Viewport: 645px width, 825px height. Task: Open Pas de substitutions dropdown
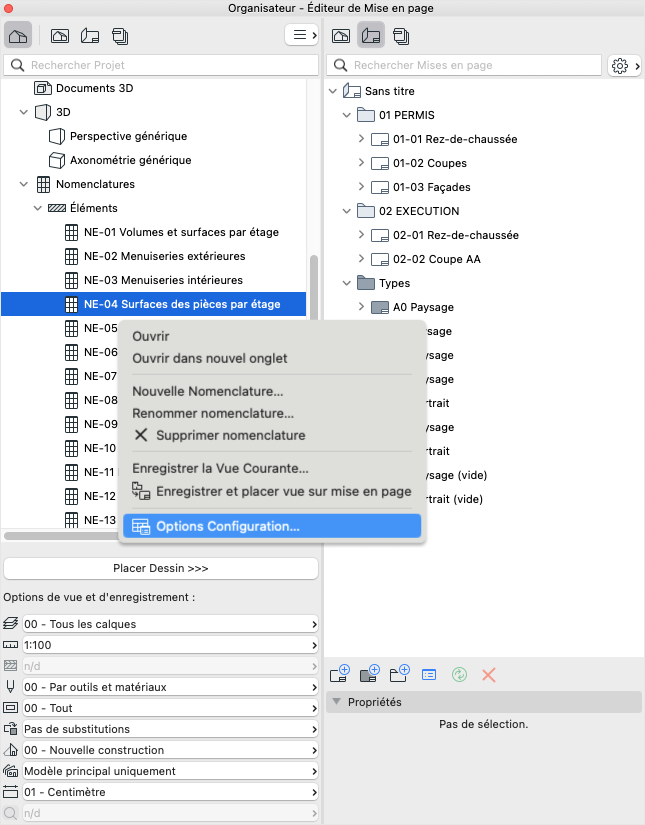point(170,729)
